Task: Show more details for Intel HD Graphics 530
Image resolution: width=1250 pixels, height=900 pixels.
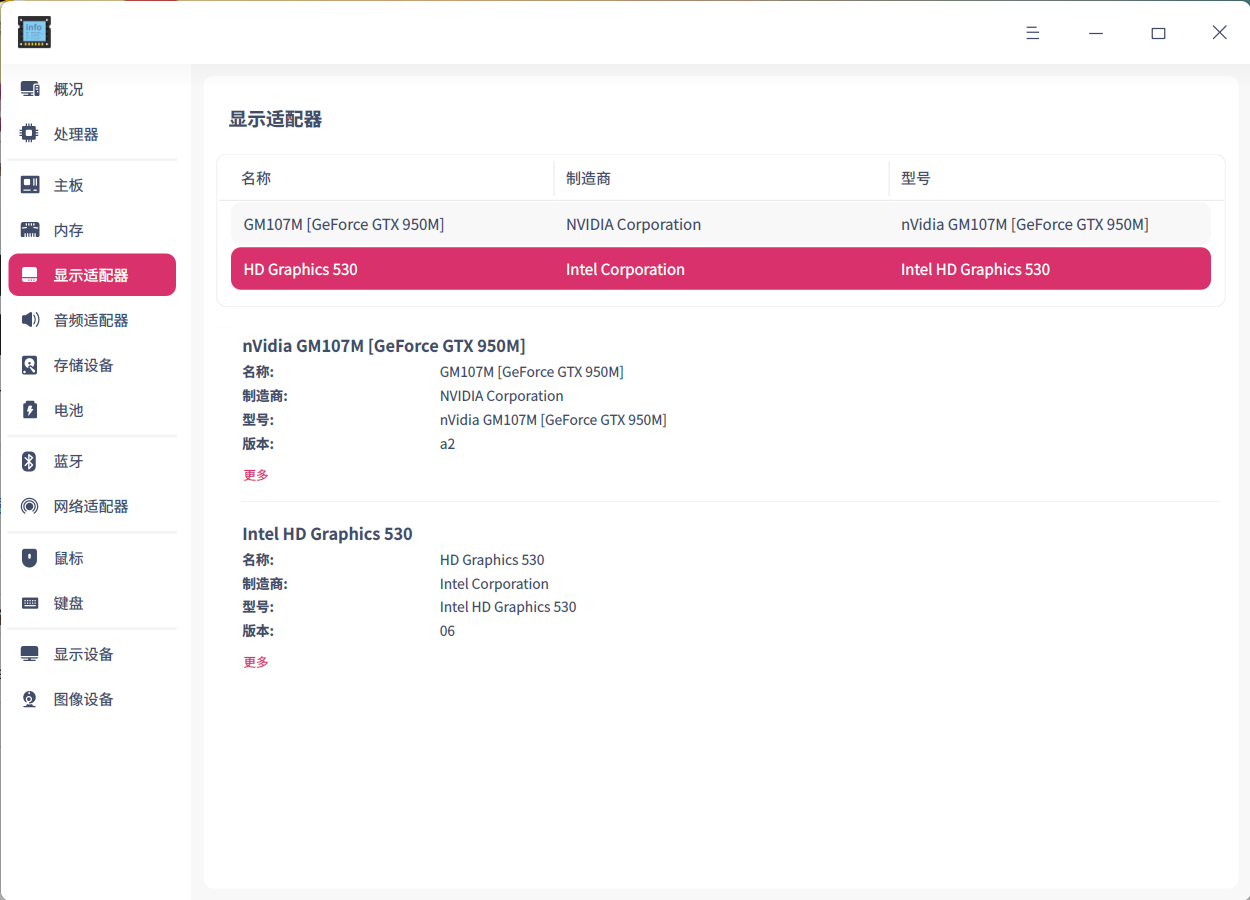Action: point(256,662)
